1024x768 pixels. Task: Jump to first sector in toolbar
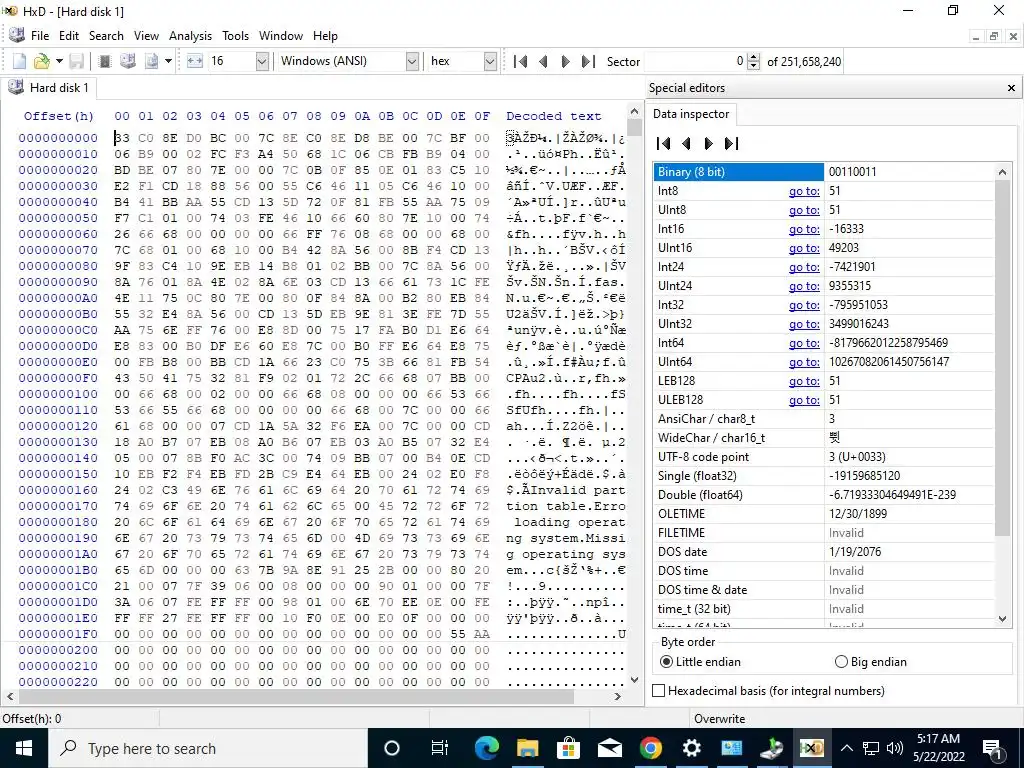pos(520,61)
